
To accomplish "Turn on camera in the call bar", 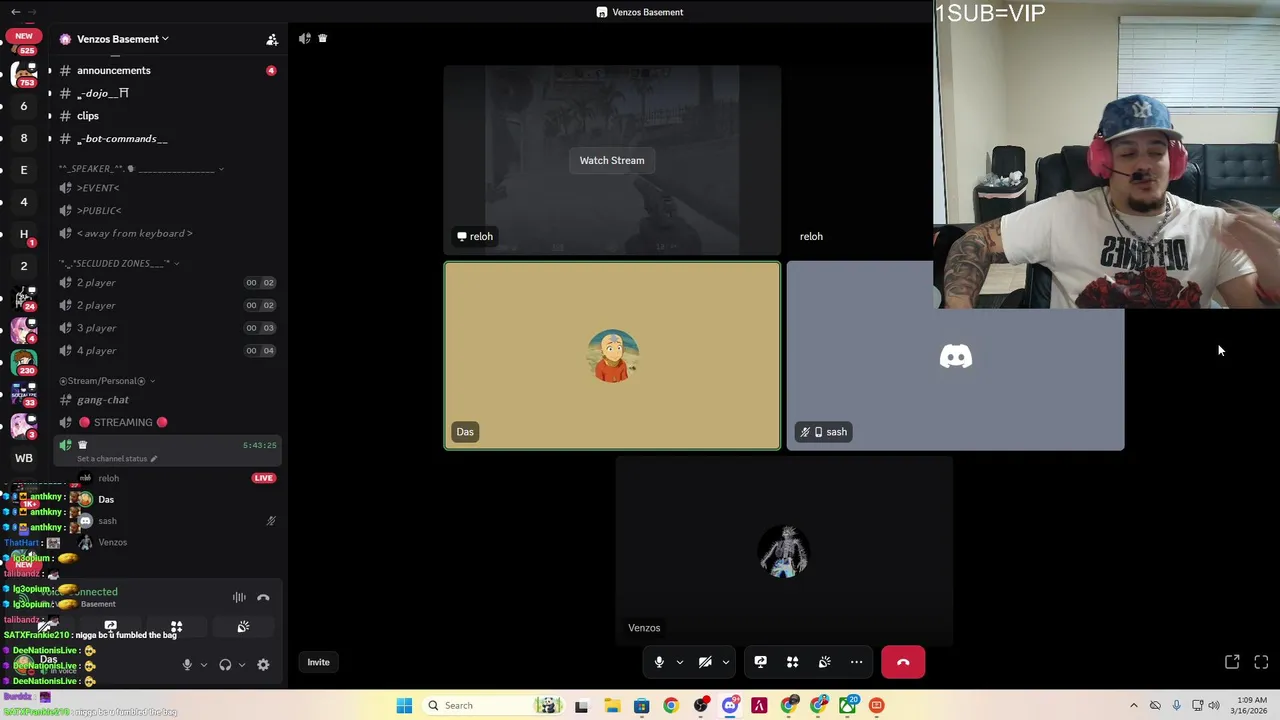I will [705, 662].
